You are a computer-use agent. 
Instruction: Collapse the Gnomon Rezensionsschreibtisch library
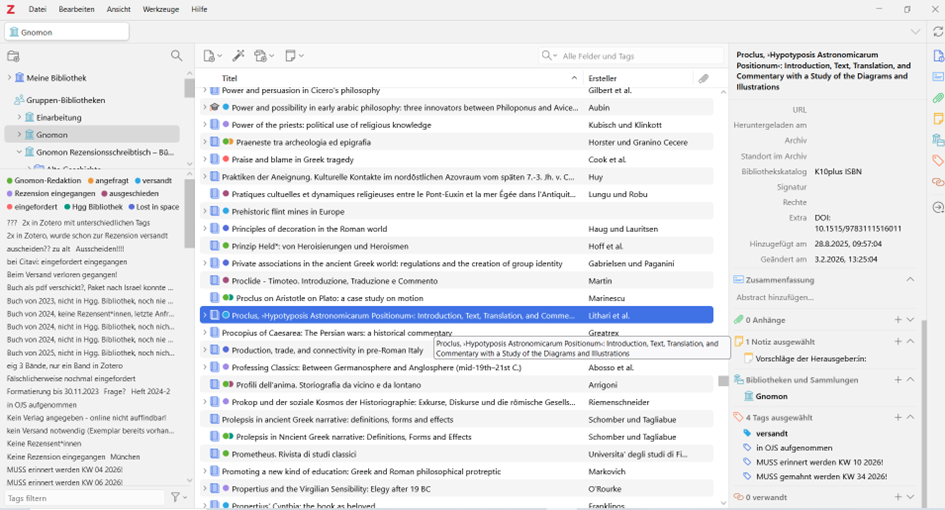pos(19,152)
